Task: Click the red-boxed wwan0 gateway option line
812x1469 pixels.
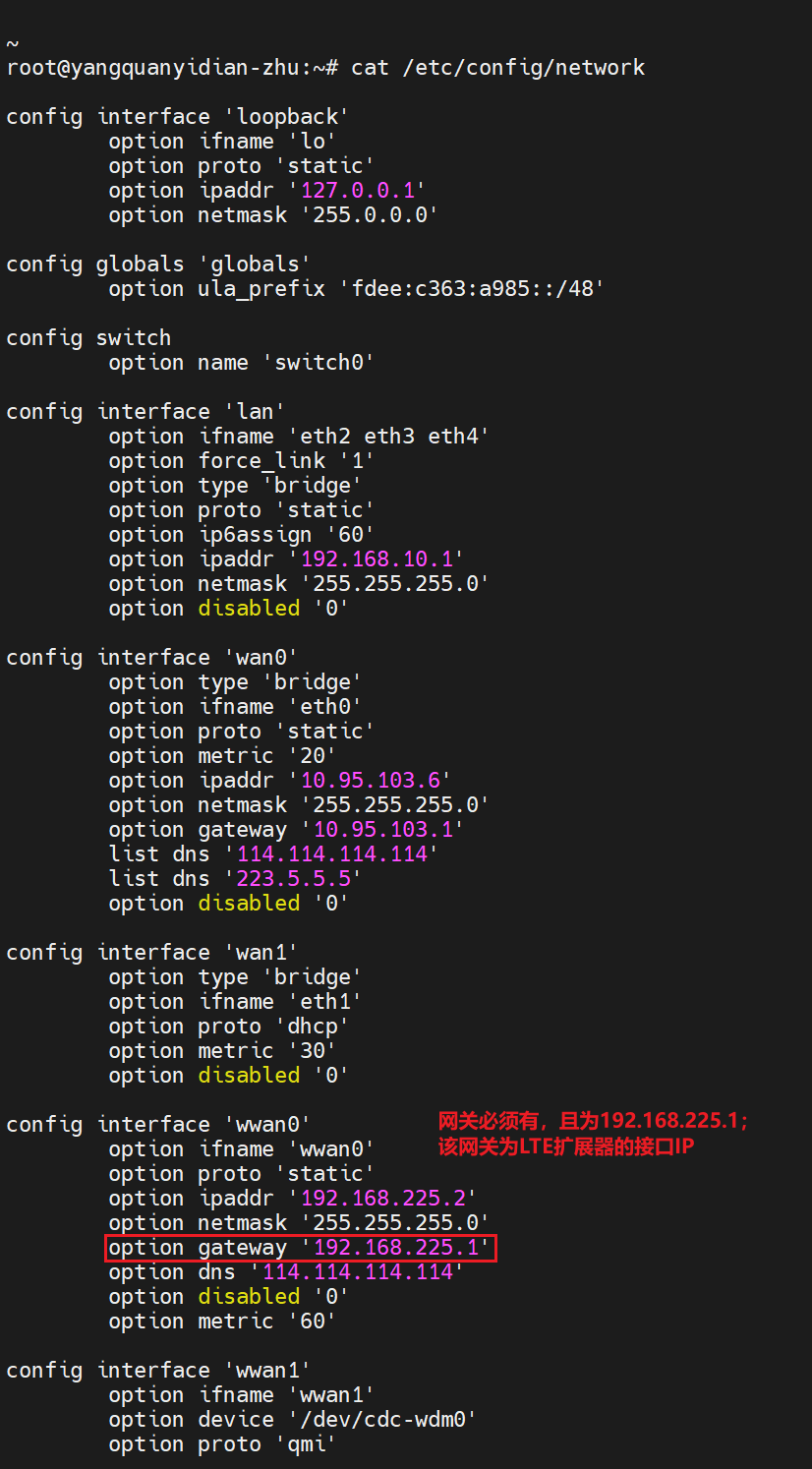Action: [x=300, y=1248]
